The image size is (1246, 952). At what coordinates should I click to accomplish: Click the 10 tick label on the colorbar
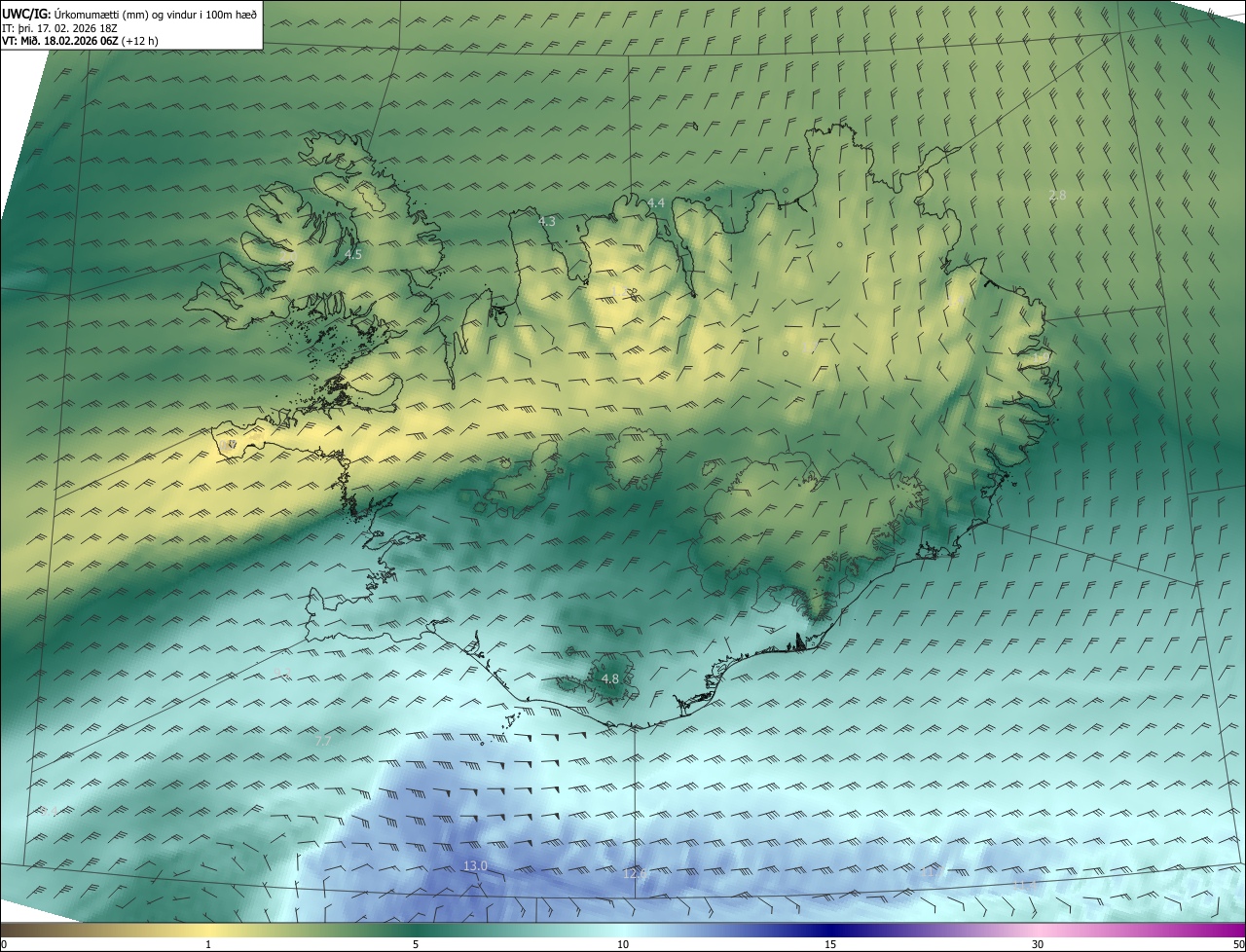click(x=623, y=944)
